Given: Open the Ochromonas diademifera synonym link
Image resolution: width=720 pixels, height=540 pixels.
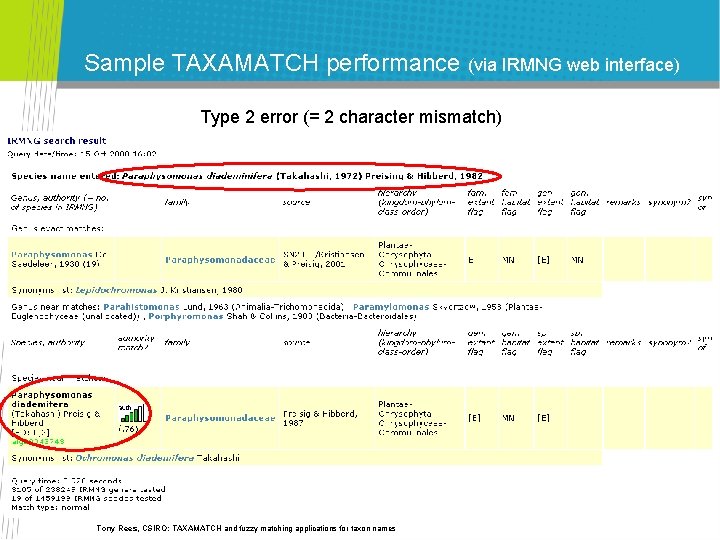Looking at the screenshot, I should pyautogui.click(x=135, y=458).
